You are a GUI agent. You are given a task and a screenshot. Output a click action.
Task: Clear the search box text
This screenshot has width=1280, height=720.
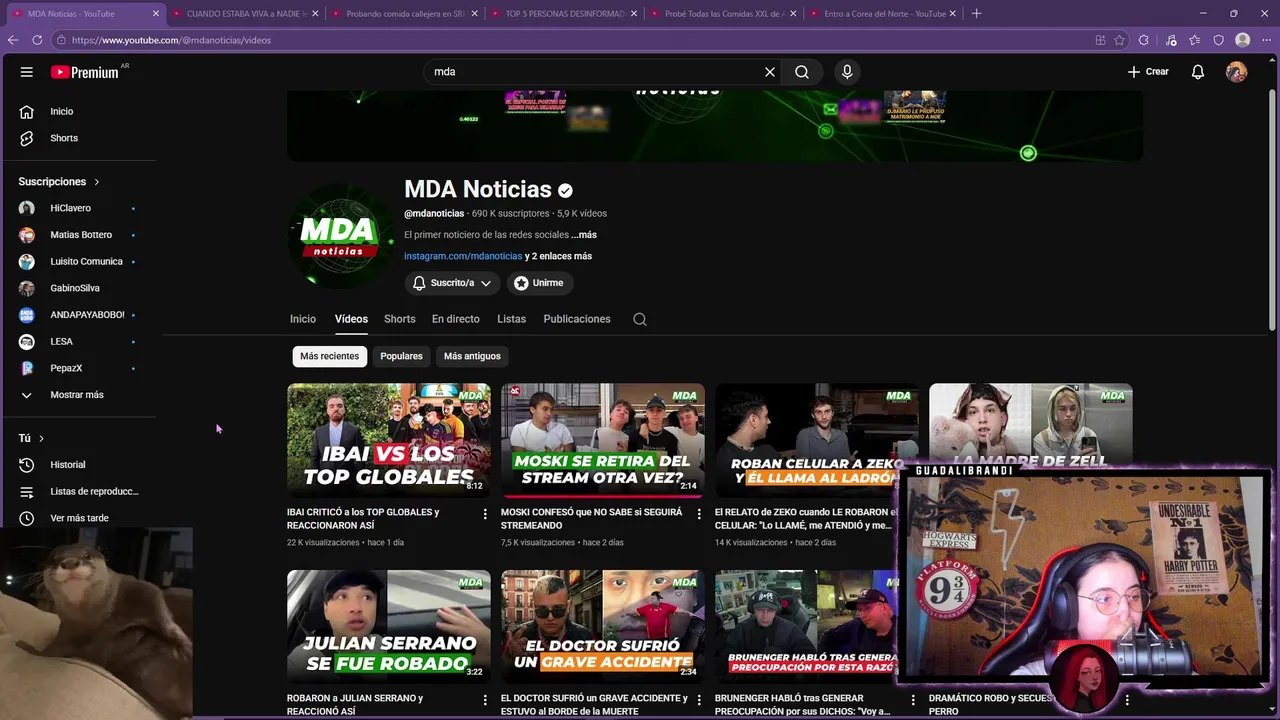pyautogui.click(x=770, y=72)
